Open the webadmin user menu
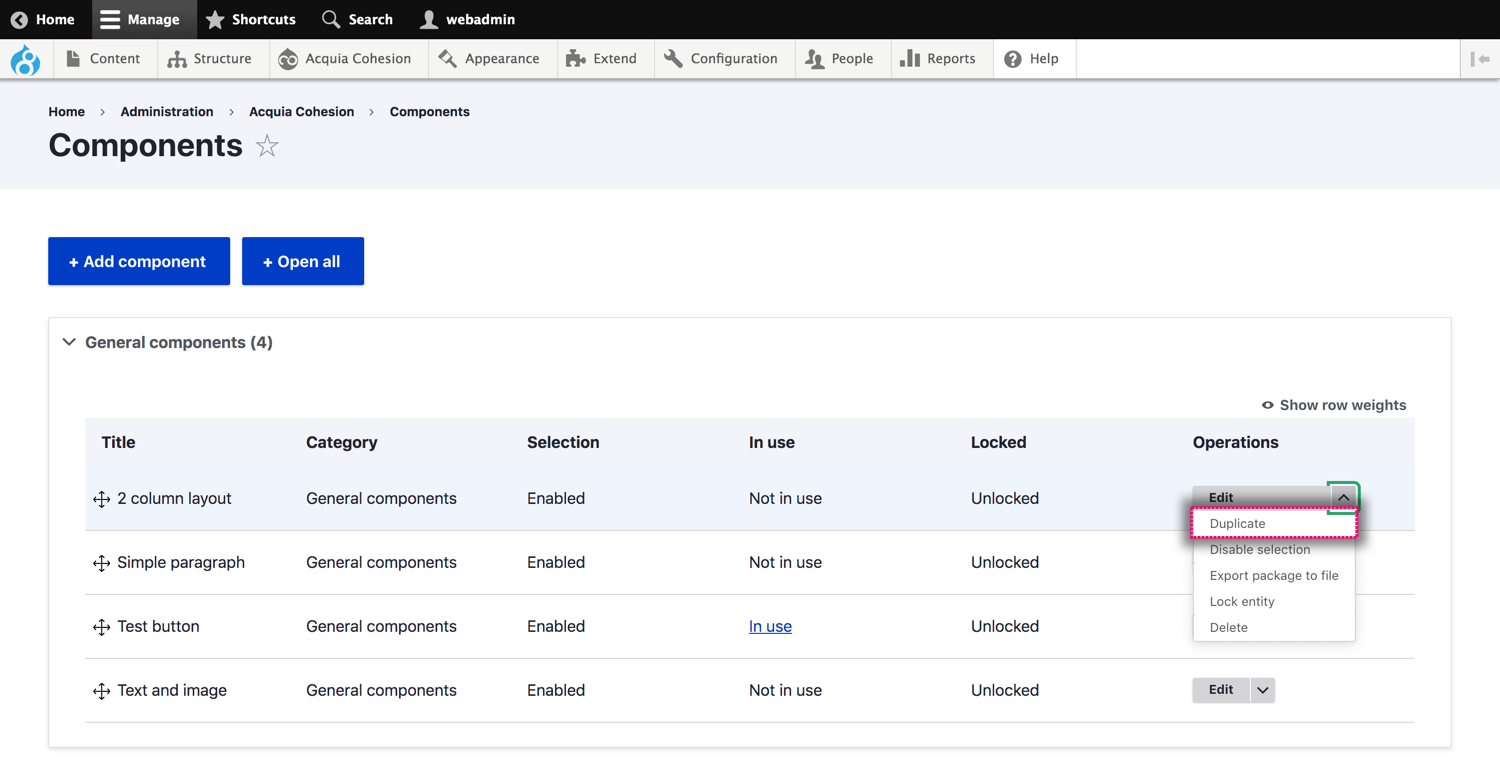 coord(467,19)
